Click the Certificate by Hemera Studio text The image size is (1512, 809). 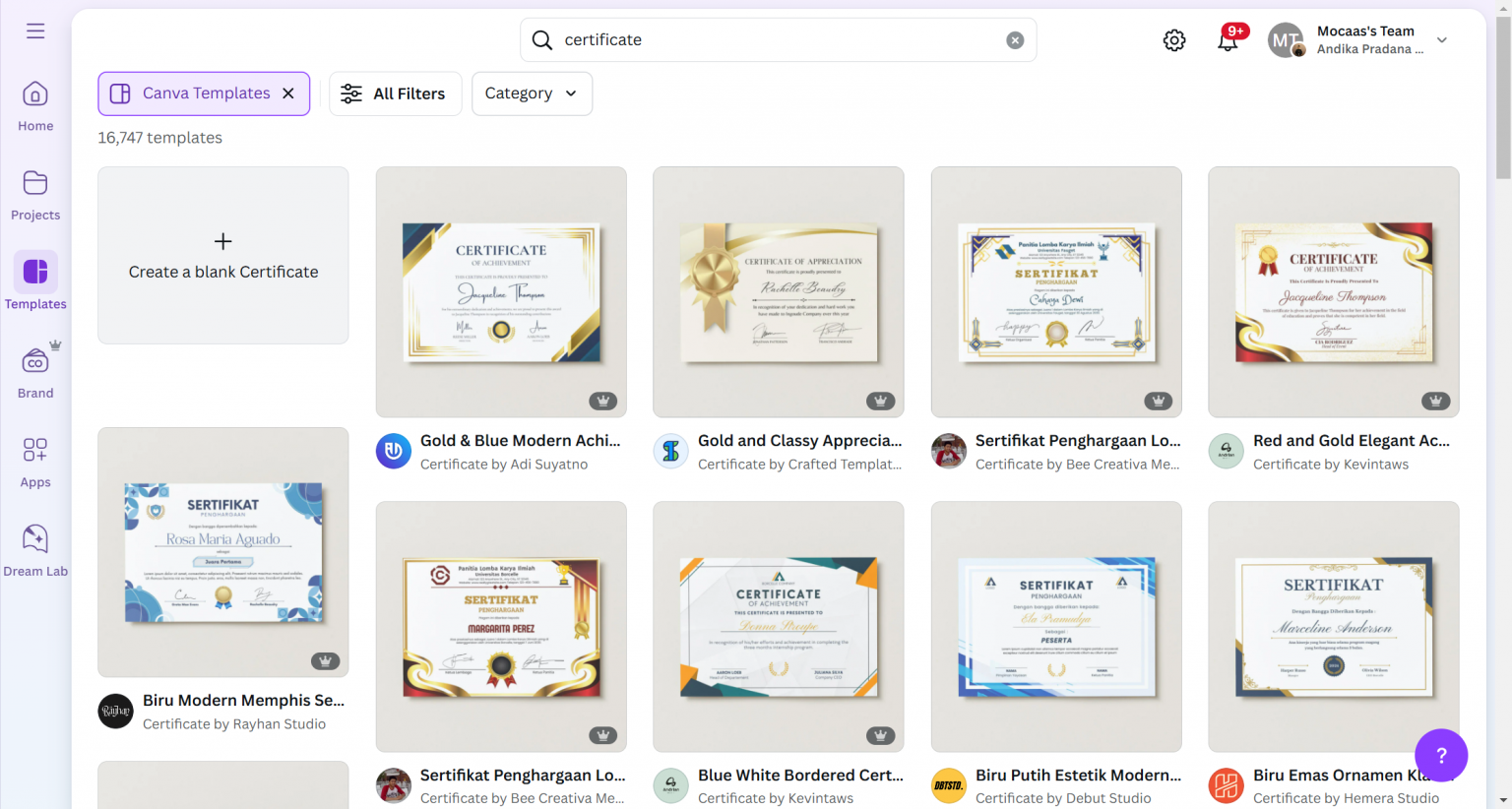(x=1346, y=798)
